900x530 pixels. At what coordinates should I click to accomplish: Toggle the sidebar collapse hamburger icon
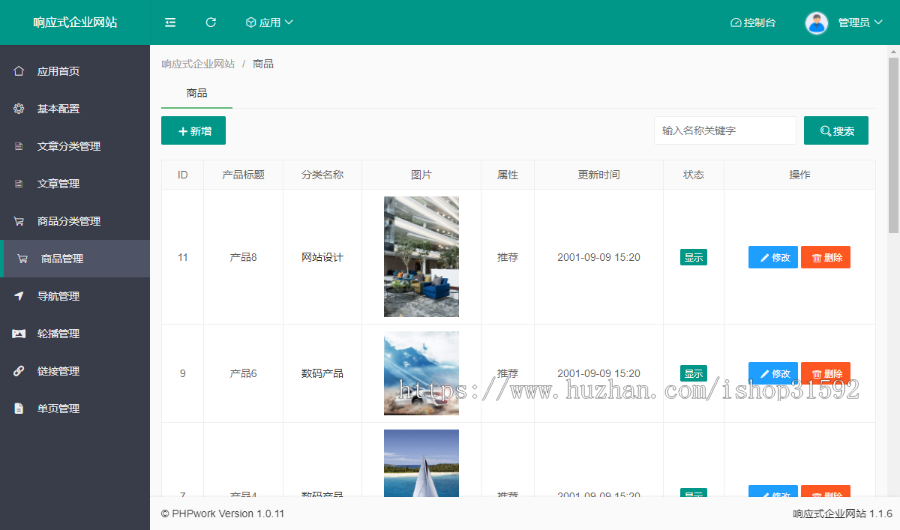coord(170,22)
